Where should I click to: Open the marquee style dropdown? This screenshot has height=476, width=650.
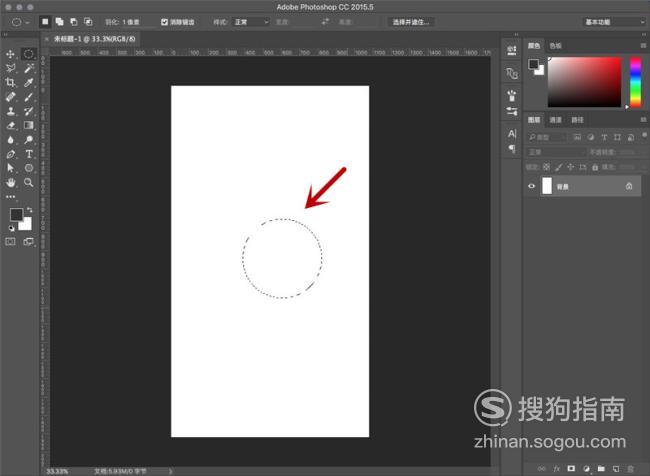pyautogui.click(x=251, y=22)
